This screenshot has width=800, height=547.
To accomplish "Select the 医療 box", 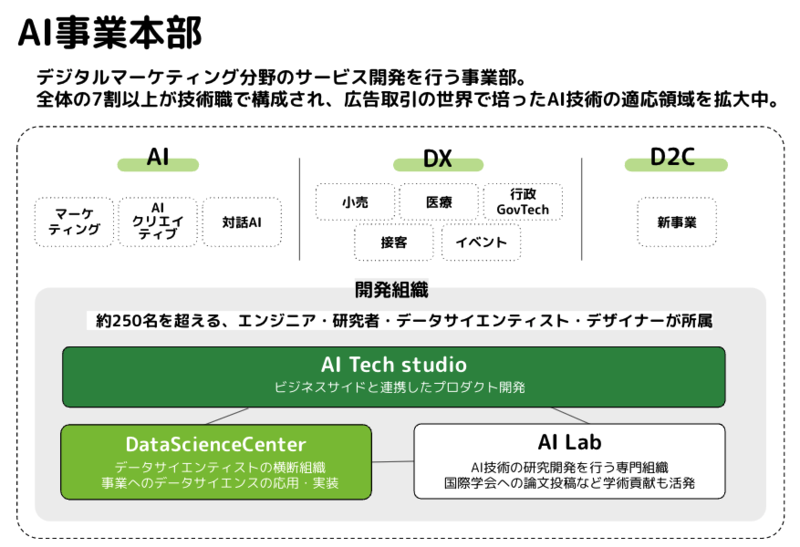I will (439, 202).
